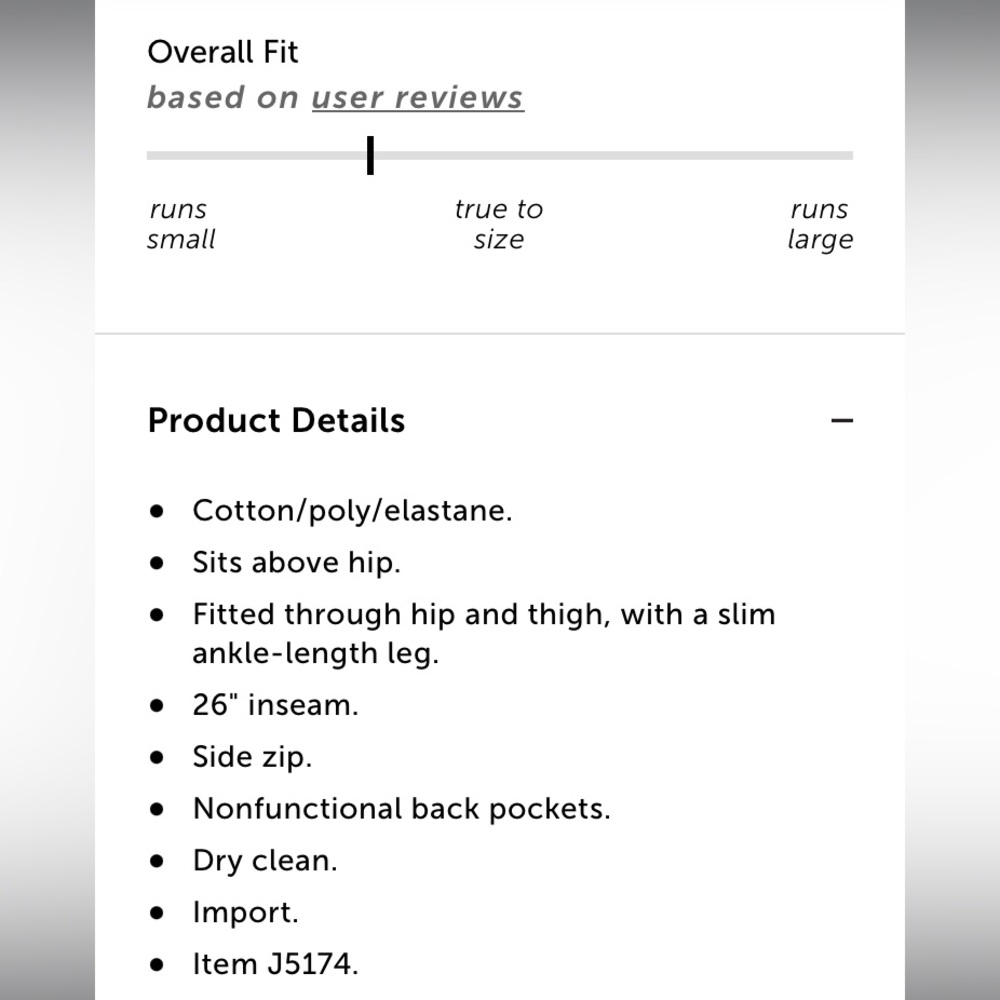Click the Overall Fit heading
This screenshot has width=1000, height=1000.
[x=222, y=51]
